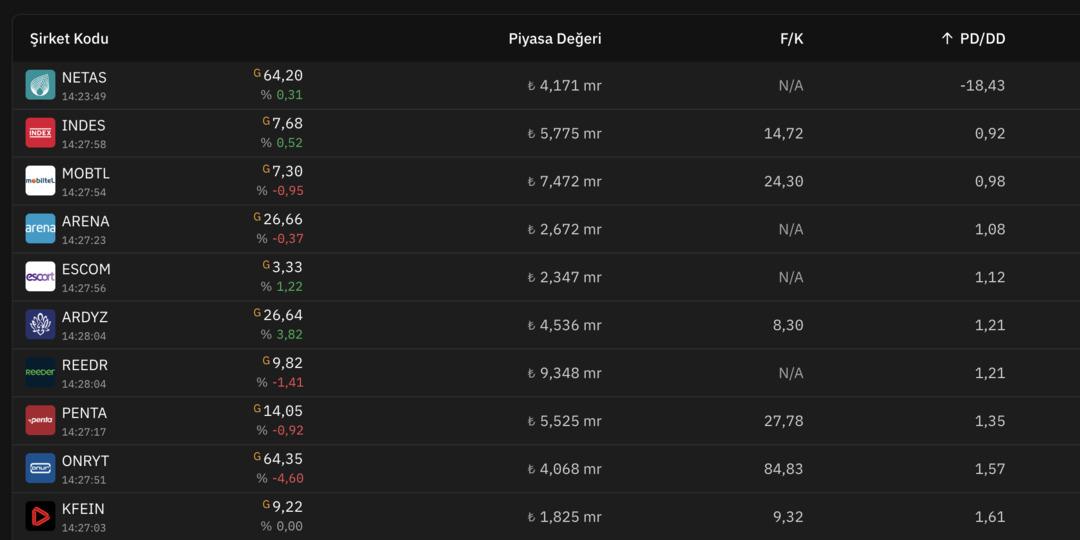Click the ONRYT logo icon
1080x540 pixels.
[40, 469]
